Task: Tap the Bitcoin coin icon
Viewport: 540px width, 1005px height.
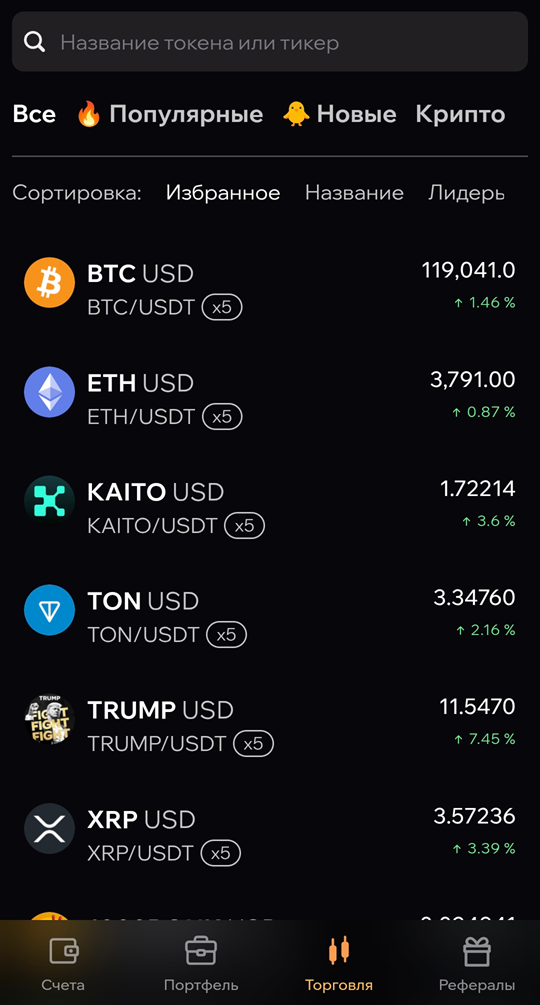Action: 49,283
